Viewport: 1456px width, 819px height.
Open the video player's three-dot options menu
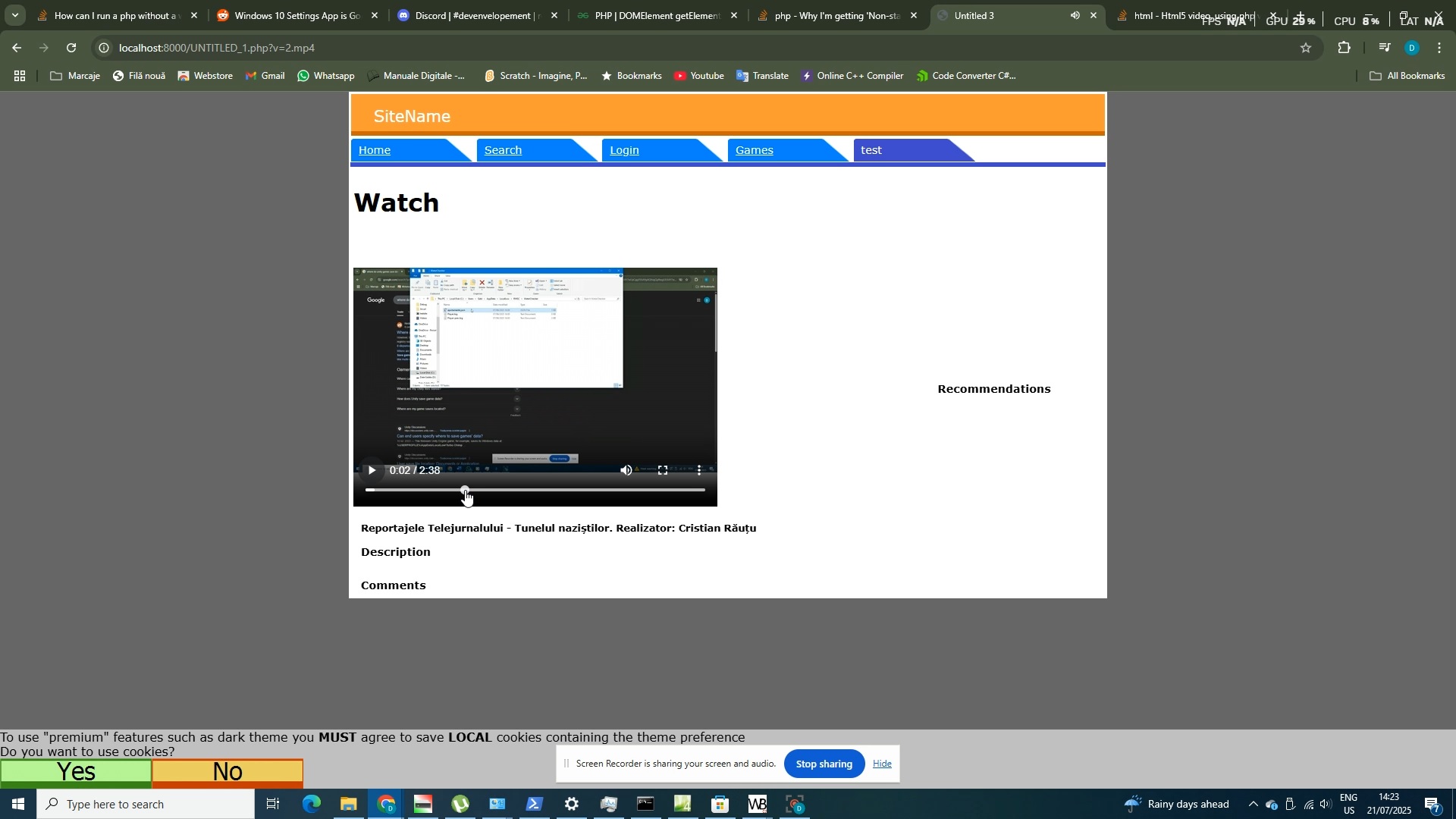coord(700,470)
